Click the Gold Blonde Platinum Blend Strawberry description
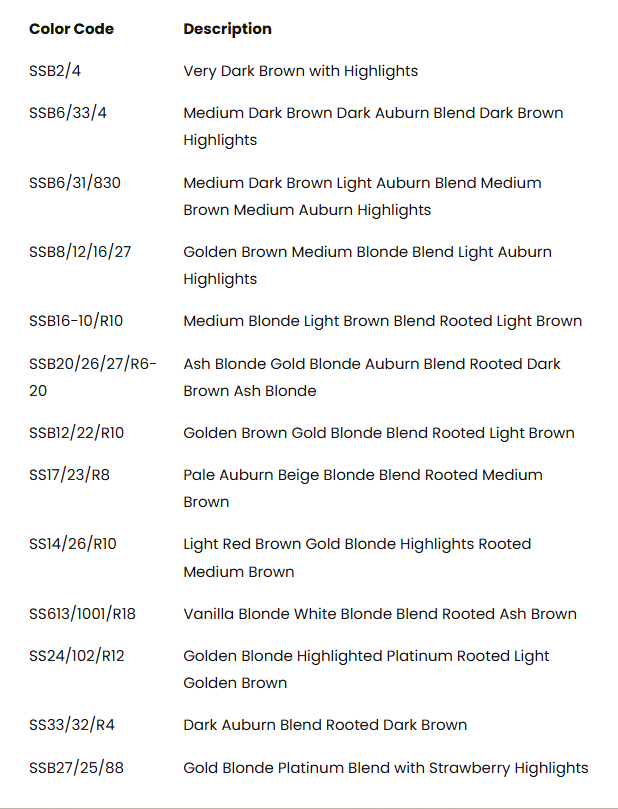 (385, 768)
